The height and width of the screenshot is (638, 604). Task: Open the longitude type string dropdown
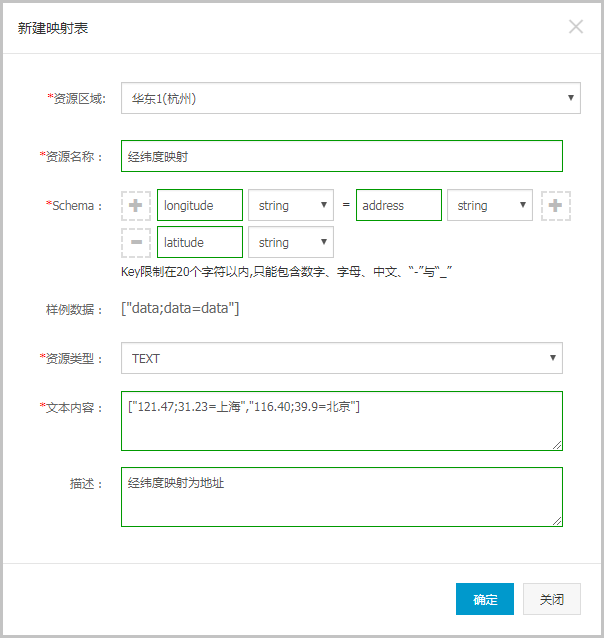tap(291, 205)
